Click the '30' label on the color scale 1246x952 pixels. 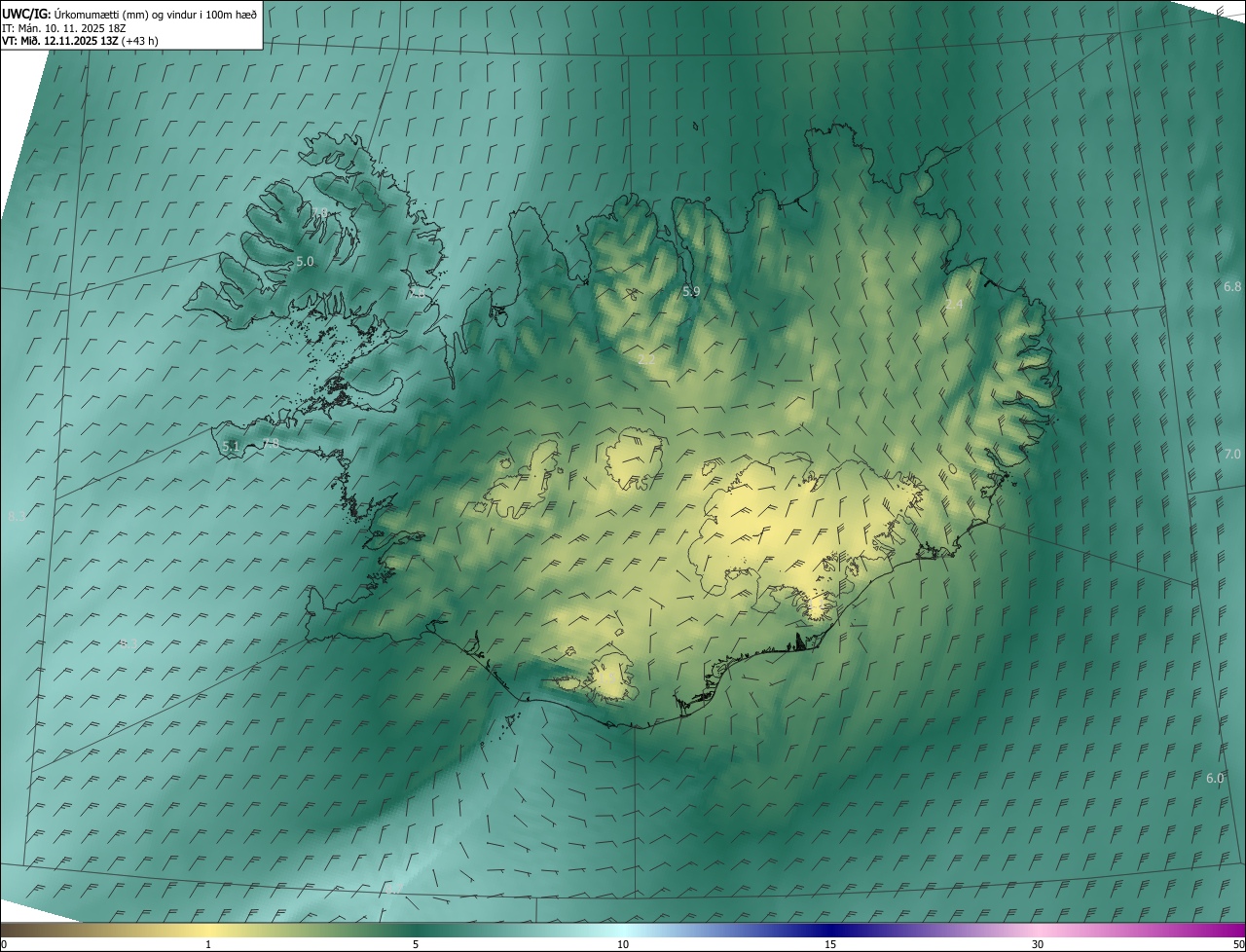point(1038,945)
